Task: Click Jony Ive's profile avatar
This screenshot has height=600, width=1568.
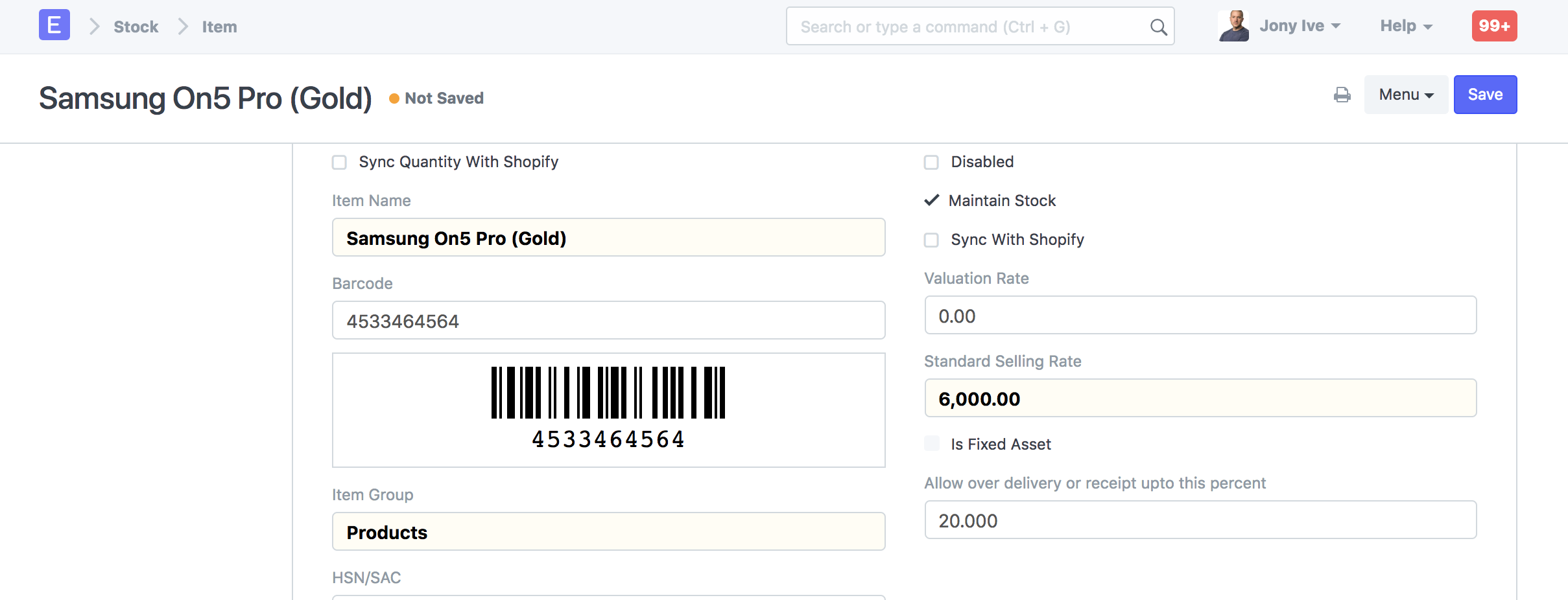Action: [x=1233, y=26]
